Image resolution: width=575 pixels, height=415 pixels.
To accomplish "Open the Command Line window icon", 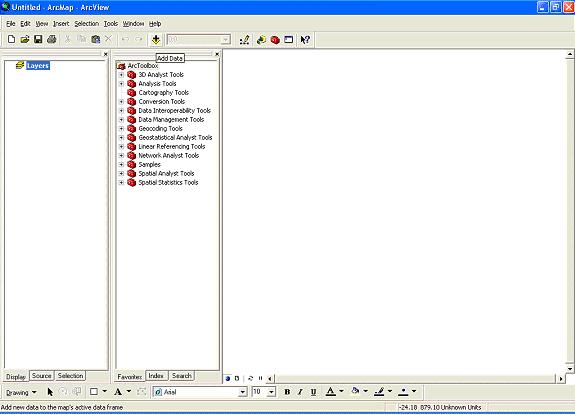I will 289,40.
